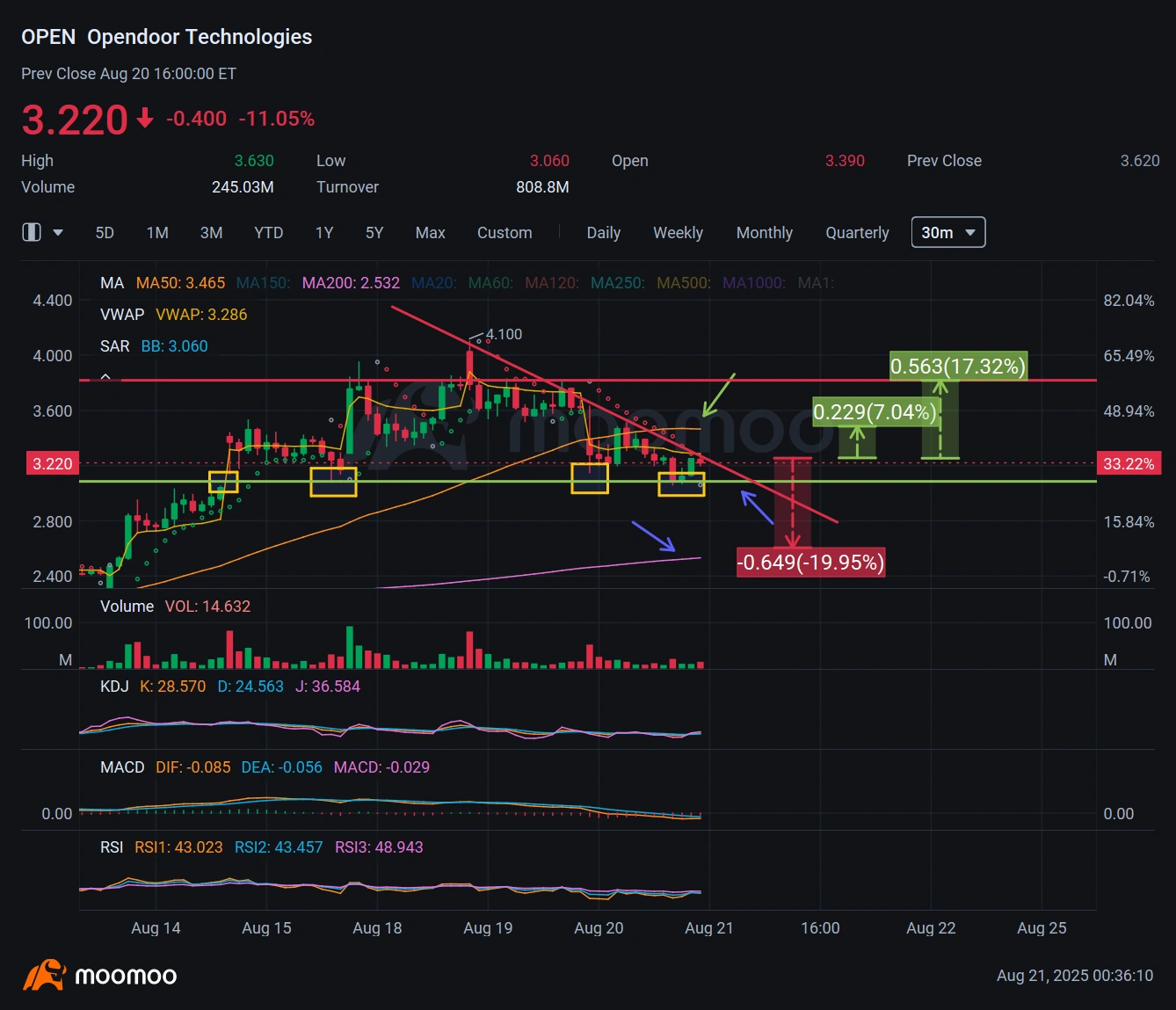
Task: Select the 5D time range
Action: [105, 233]
